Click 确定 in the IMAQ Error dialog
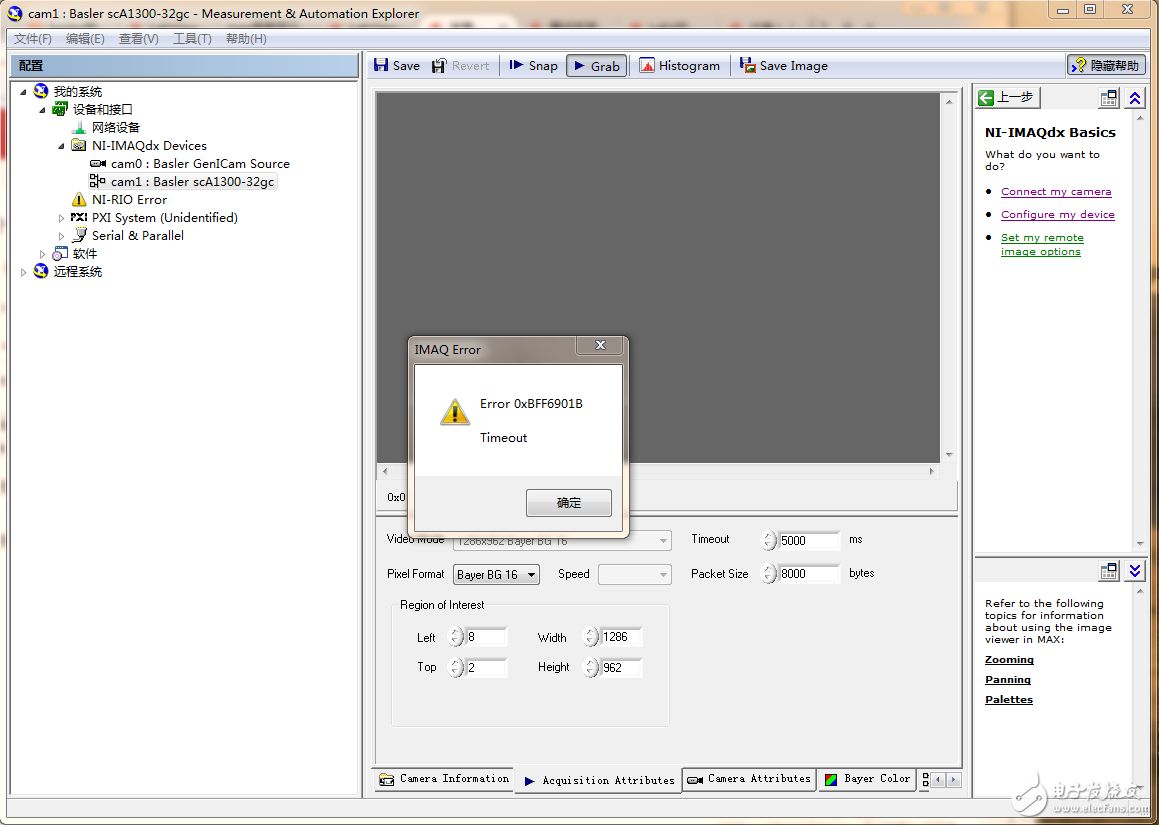 568,503
